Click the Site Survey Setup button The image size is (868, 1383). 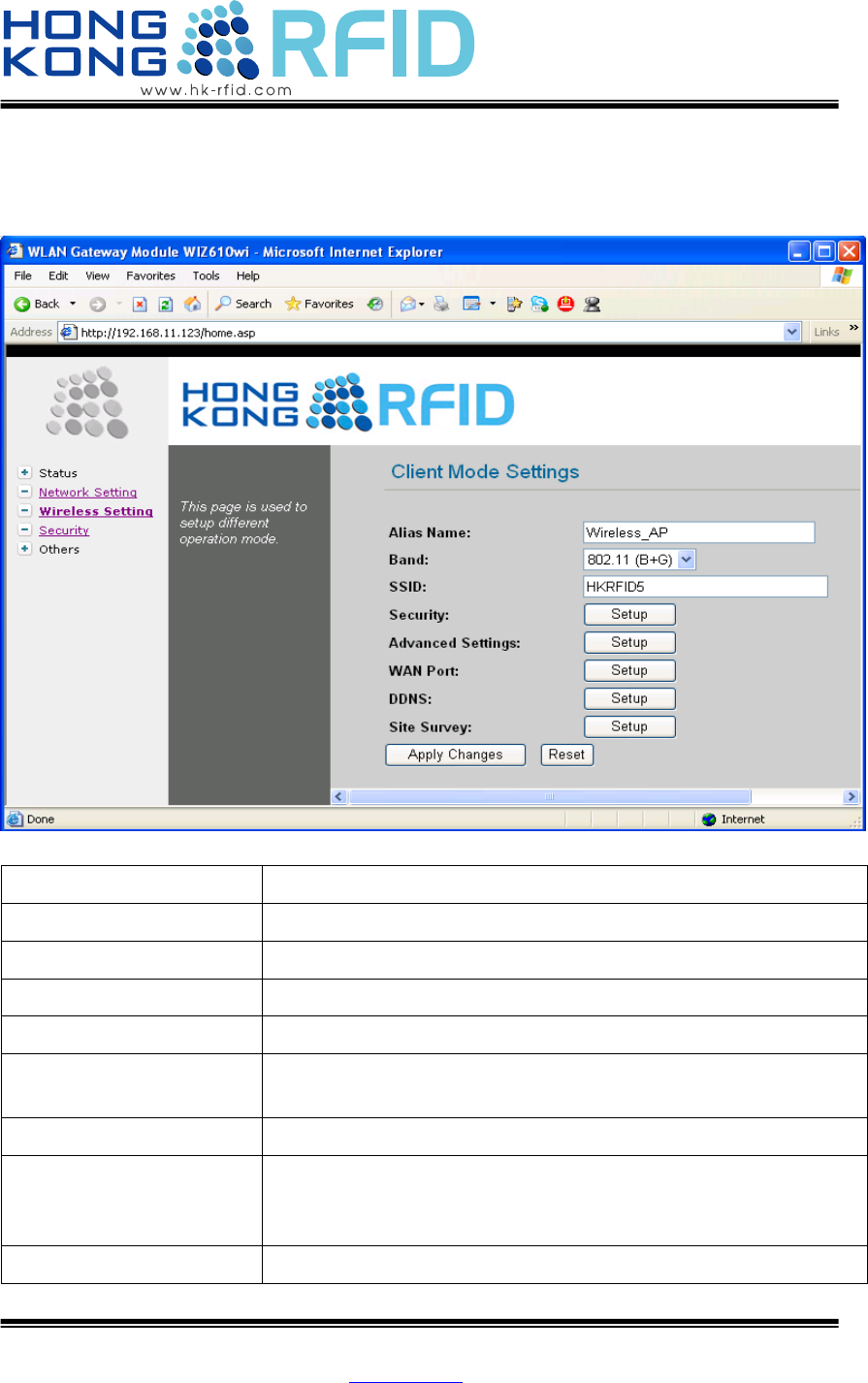(629, 726)
